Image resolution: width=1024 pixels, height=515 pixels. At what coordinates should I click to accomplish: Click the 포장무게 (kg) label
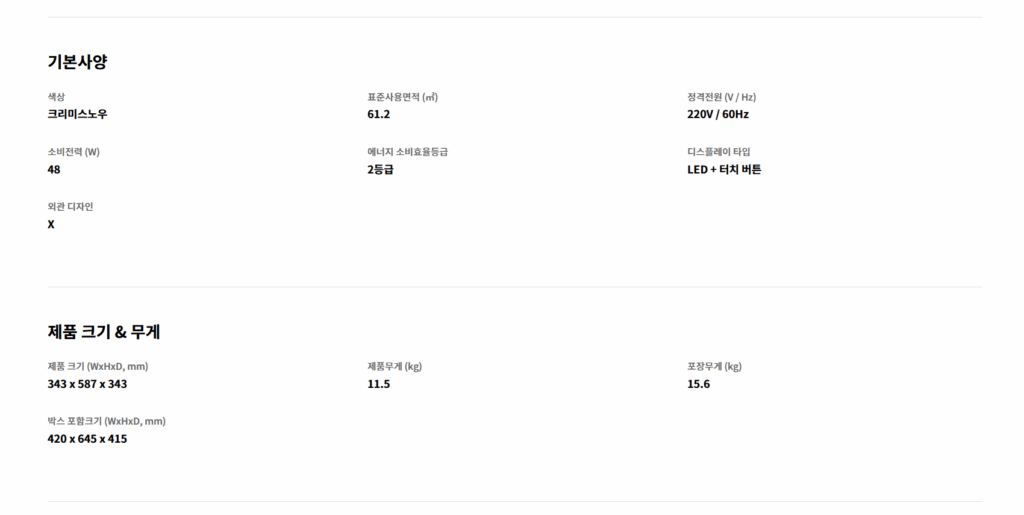pos(714,366)
